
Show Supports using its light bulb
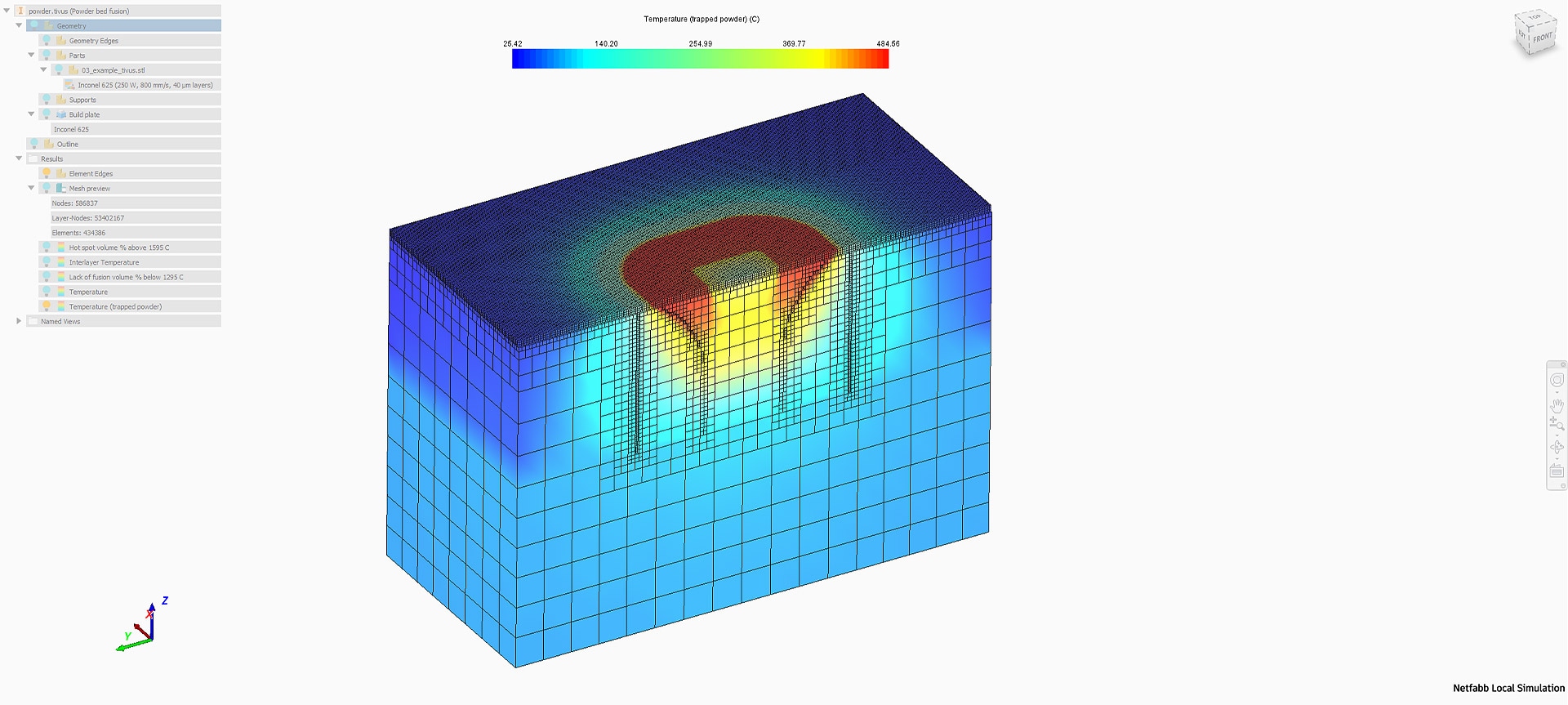tap(47, 100)
